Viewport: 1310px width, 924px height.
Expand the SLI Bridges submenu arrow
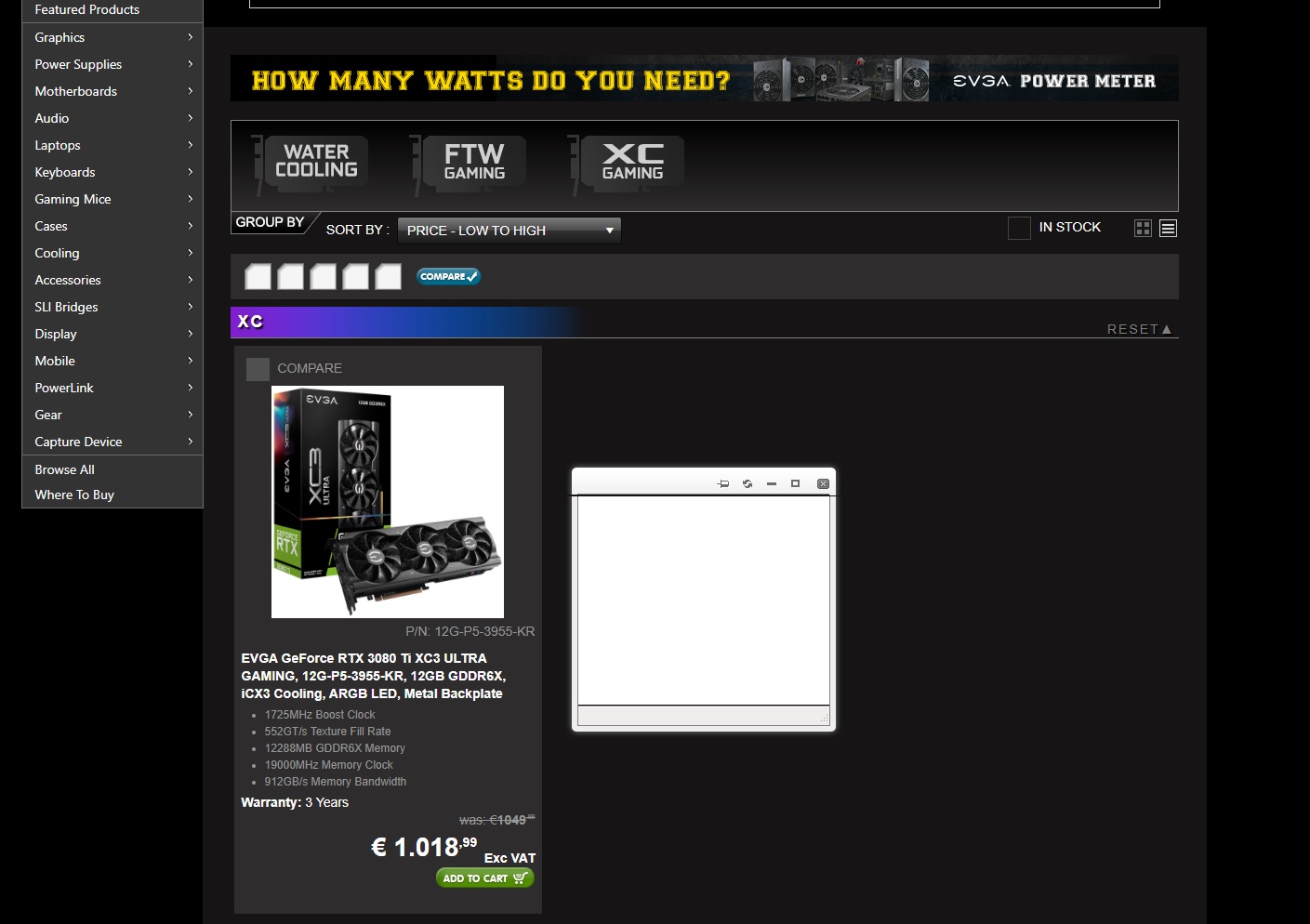[190, 307]
